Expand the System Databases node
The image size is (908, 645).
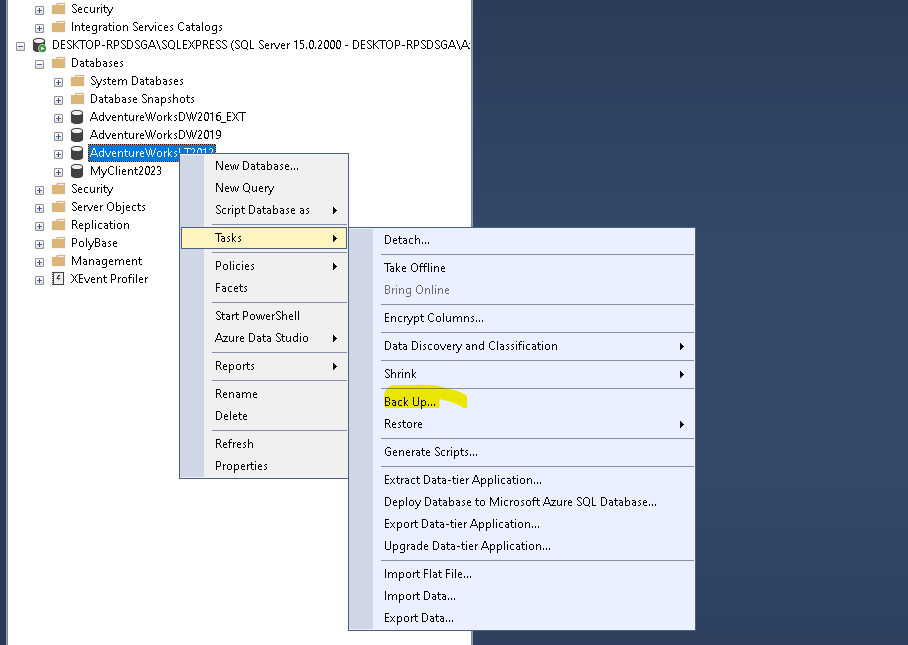(58, 82)
